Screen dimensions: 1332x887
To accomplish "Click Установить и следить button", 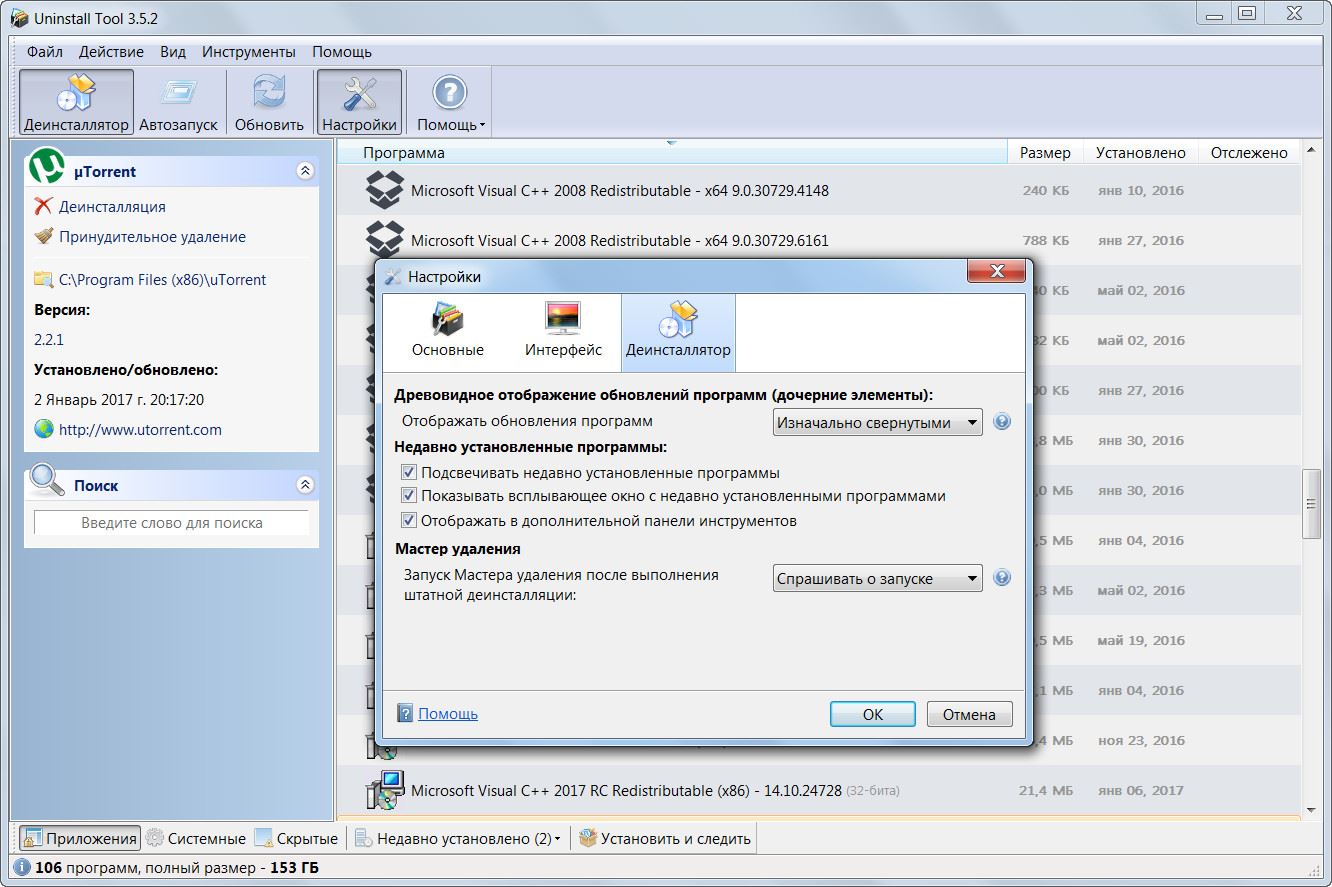I will tap(665, 838).
